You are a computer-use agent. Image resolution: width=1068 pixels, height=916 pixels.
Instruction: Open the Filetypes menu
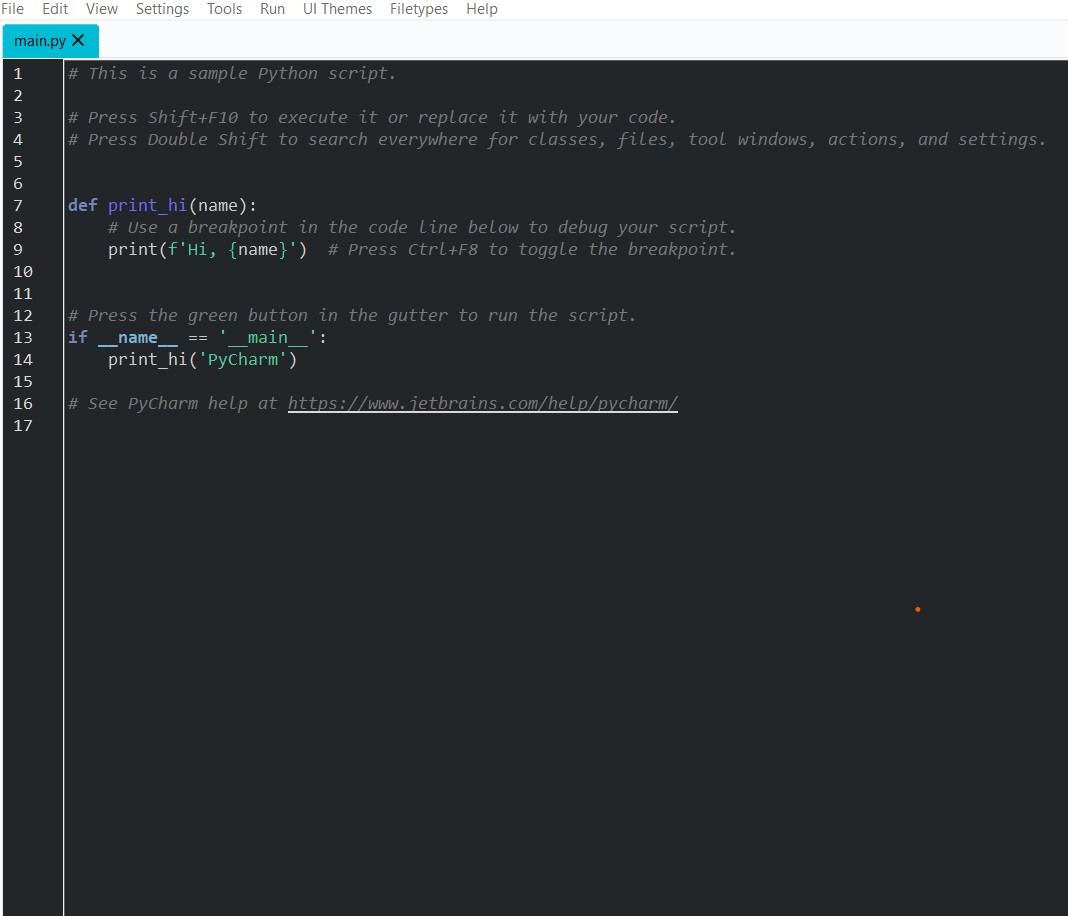tap(419, 9)
